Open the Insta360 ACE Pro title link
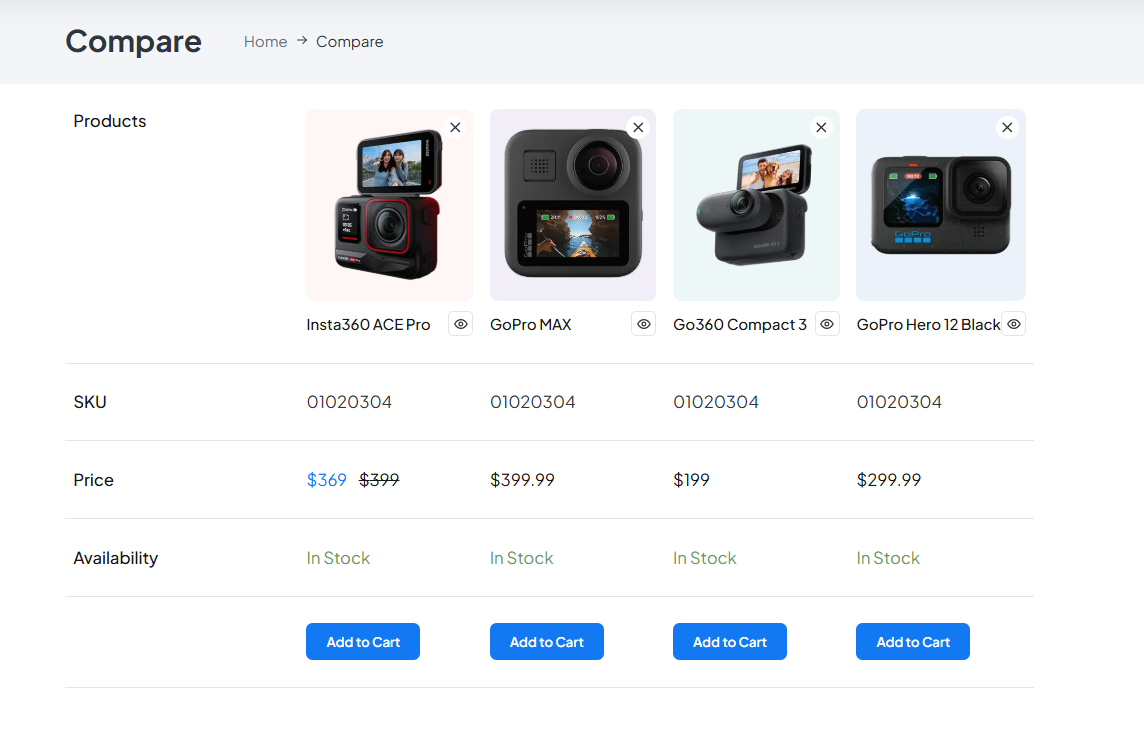The height and width of the screenshot is (749, 1144). click(368, 325)
